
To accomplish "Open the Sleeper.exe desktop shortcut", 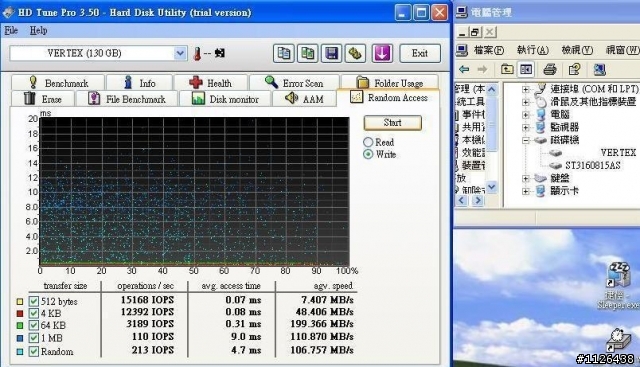I will point(618,286).
